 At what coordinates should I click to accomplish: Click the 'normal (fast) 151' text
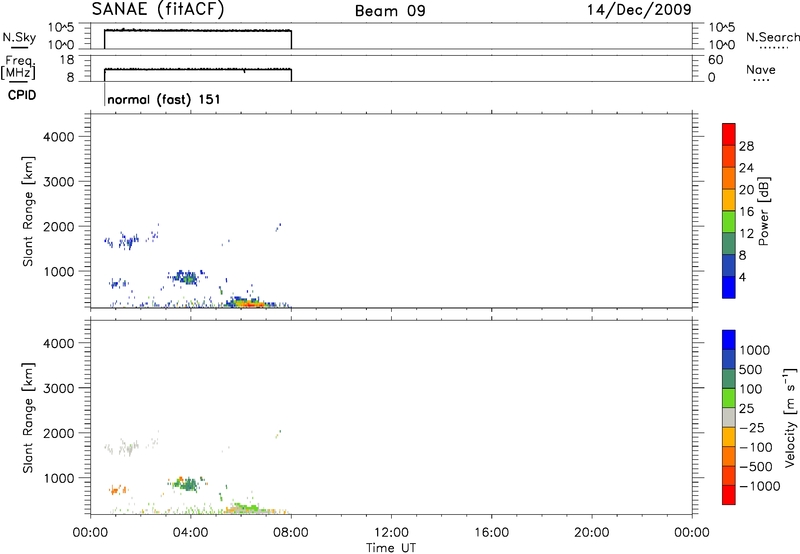(164, 99)
